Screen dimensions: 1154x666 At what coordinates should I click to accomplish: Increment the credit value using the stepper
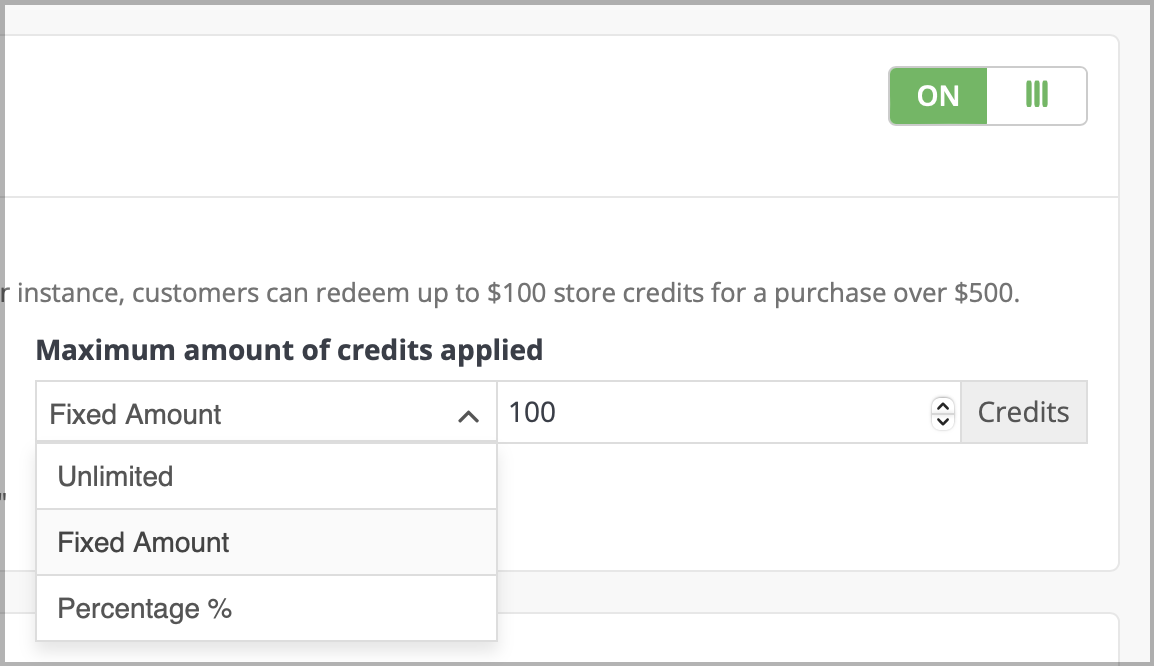pos(941,406)
